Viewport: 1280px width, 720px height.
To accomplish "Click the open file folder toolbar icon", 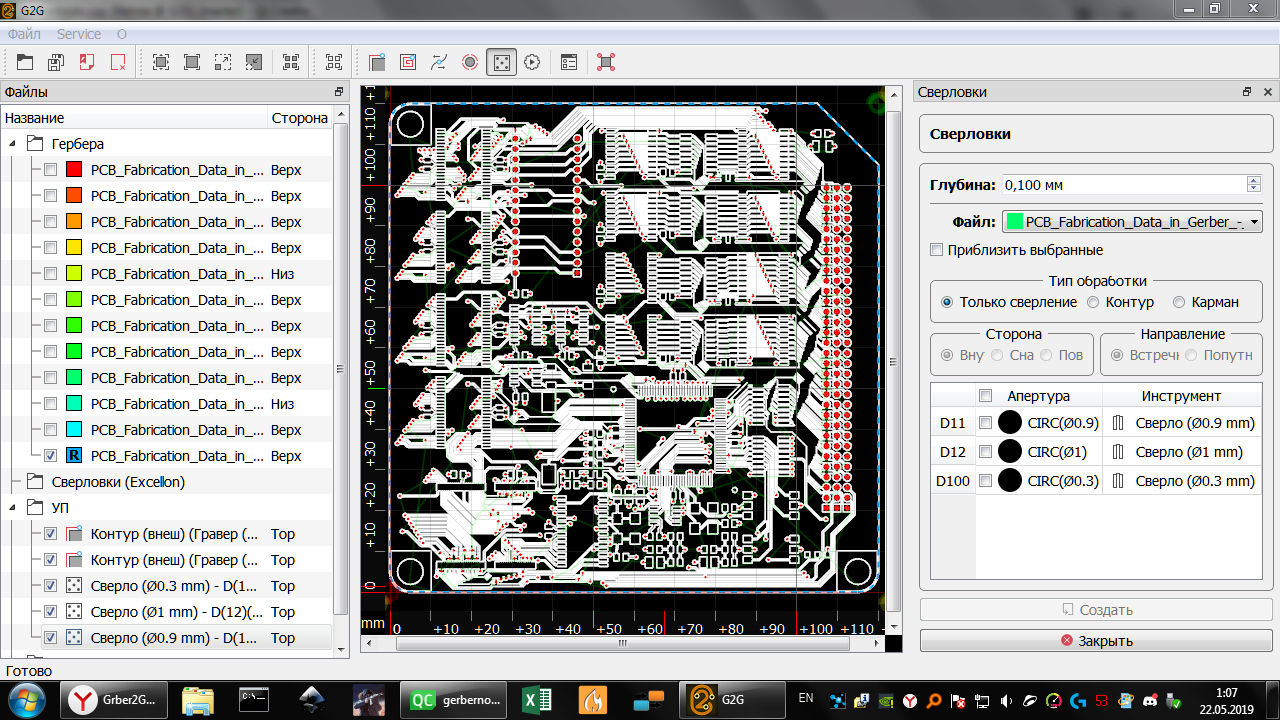I will coord(24,62).
